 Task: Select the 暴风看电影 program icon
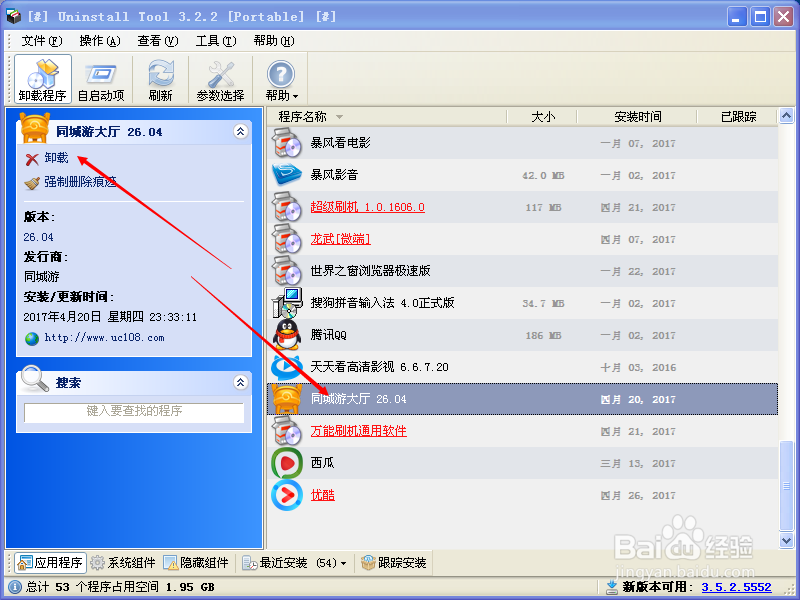click(287, 143)
